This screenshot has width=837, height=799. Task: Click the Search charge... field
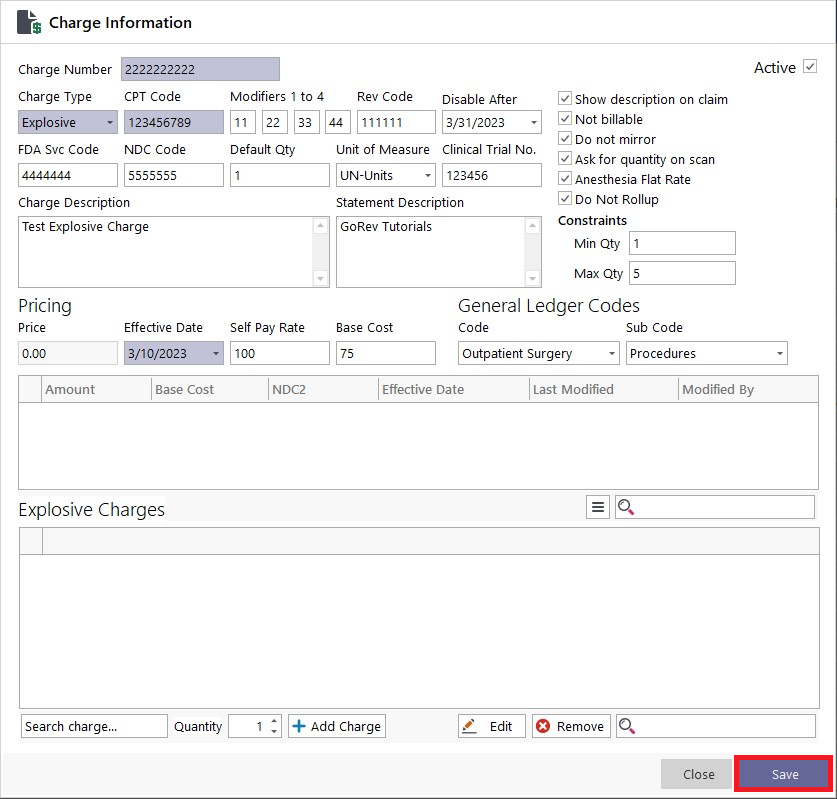[x=94, y=726]
